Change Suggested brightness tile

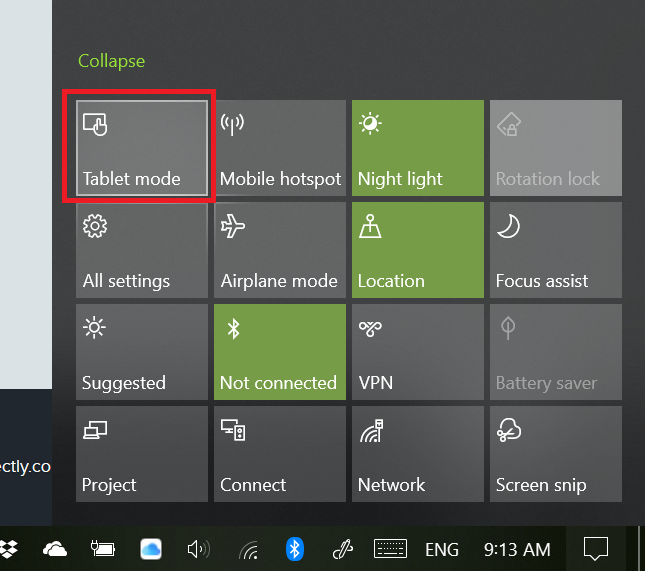tap(142, 352)
